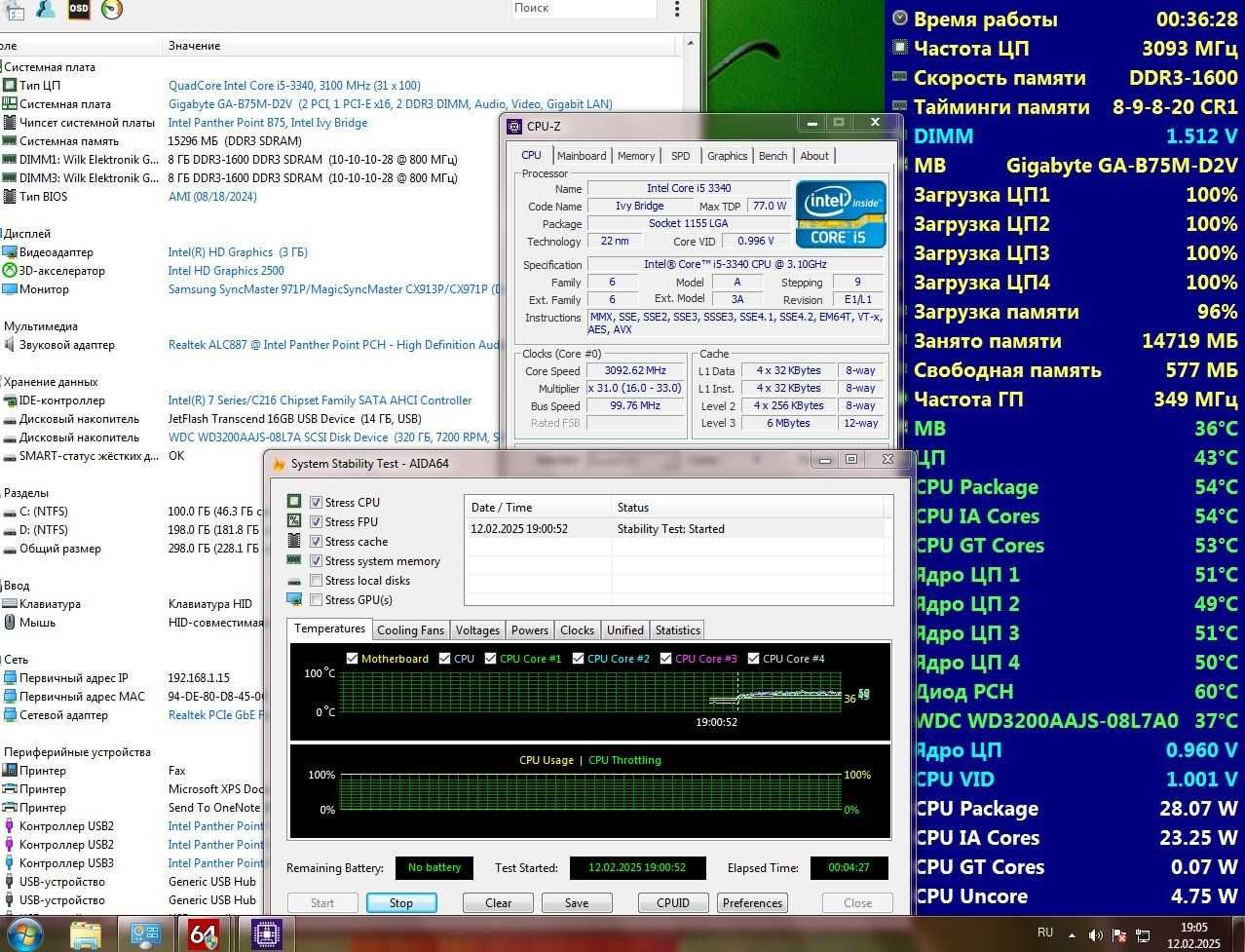Stop the stability test

[x=401, y=903]
